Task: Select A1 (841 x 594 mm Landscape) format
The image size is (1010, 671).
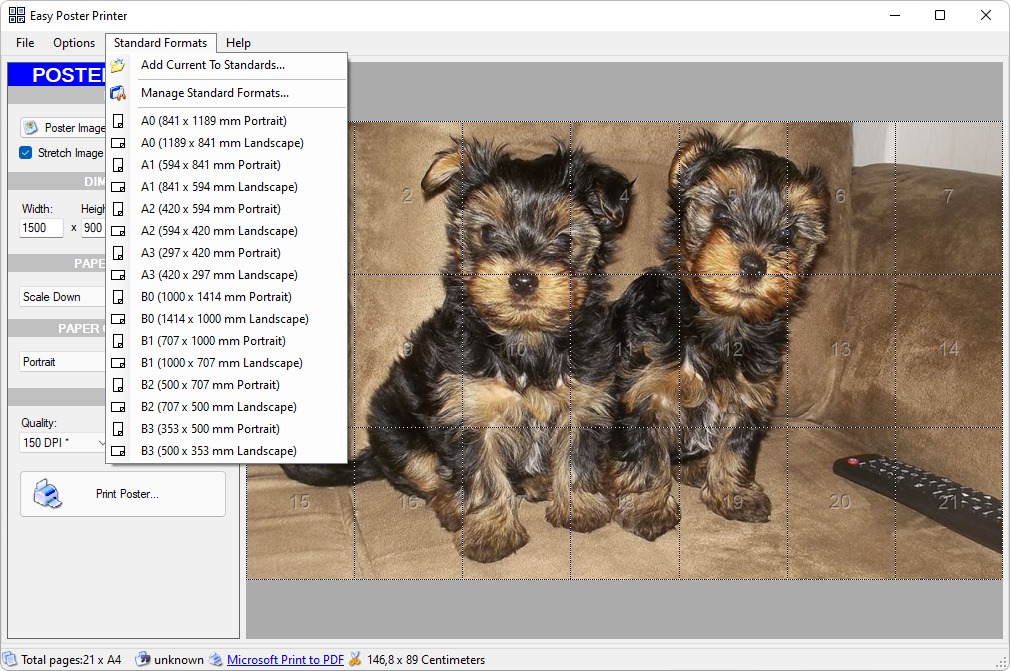Action: coord(227,187)
